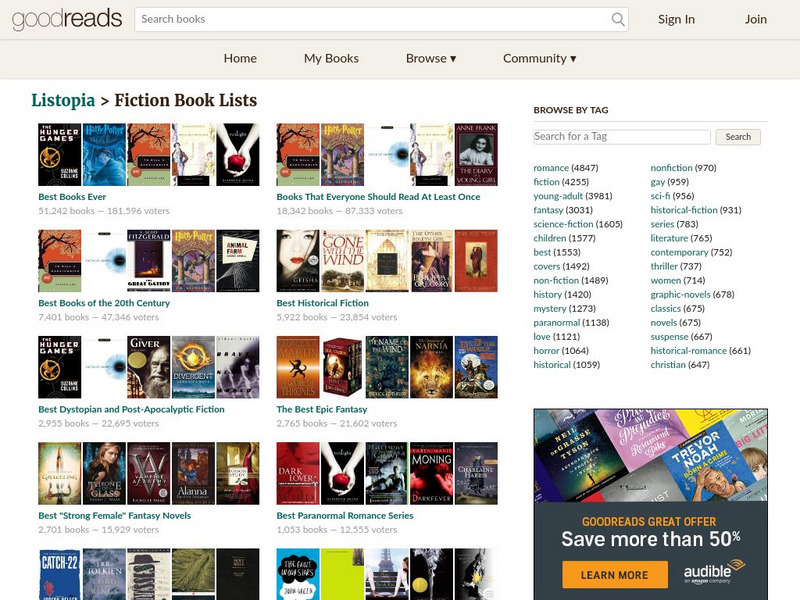Click the Listopia breadcrumb link
Viewport: 800px width, 600px height.
coord(63,101)
